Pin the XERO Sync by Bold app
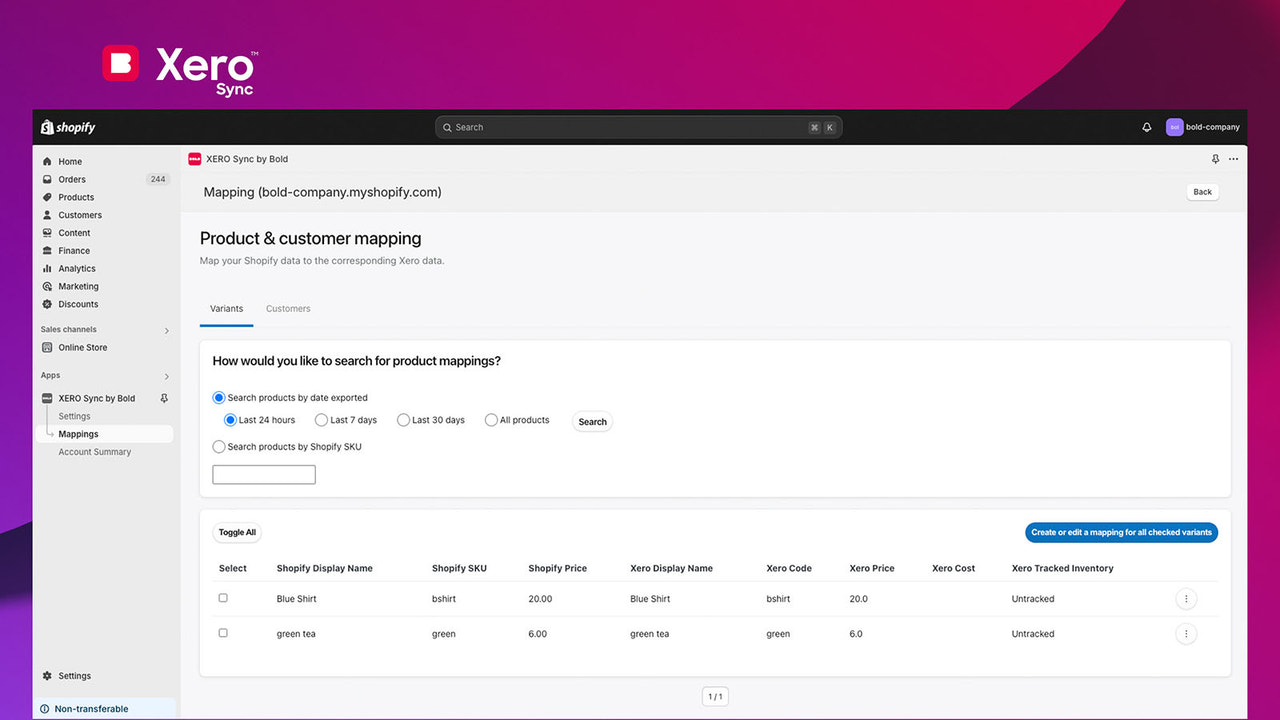This screenshot has height=720, width=1280. coord(1164,397)
